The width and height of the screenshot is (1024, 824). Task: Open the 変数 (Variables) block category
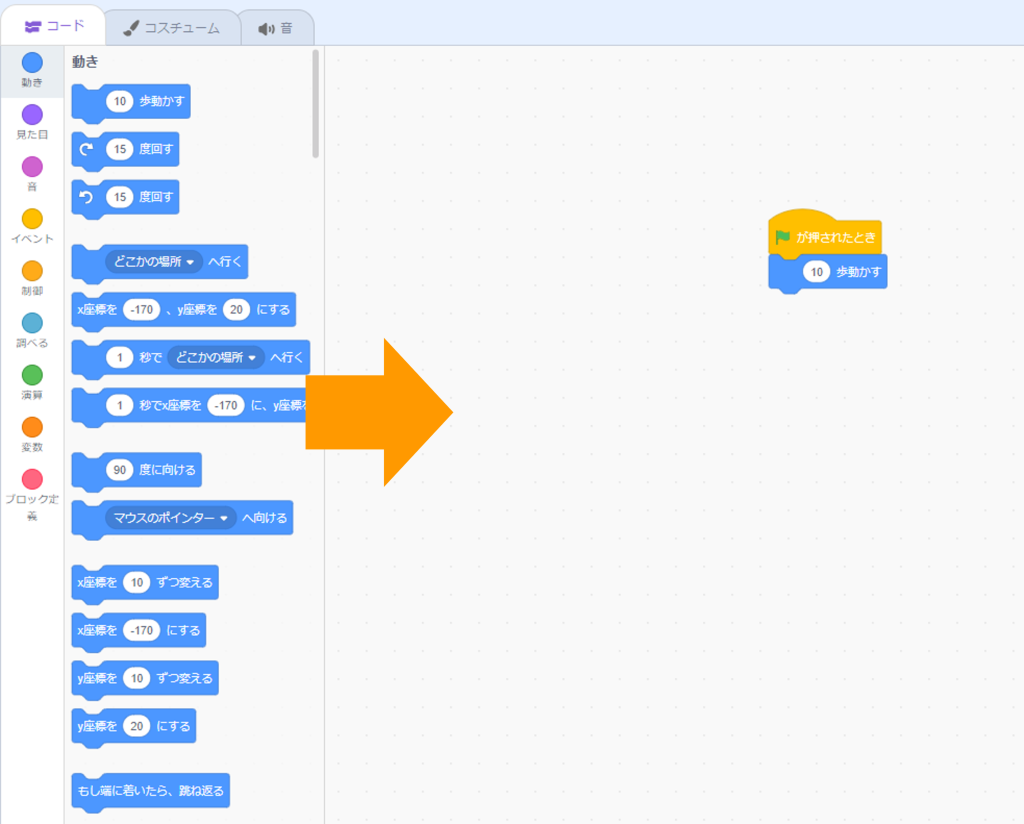tap(32, 427)
